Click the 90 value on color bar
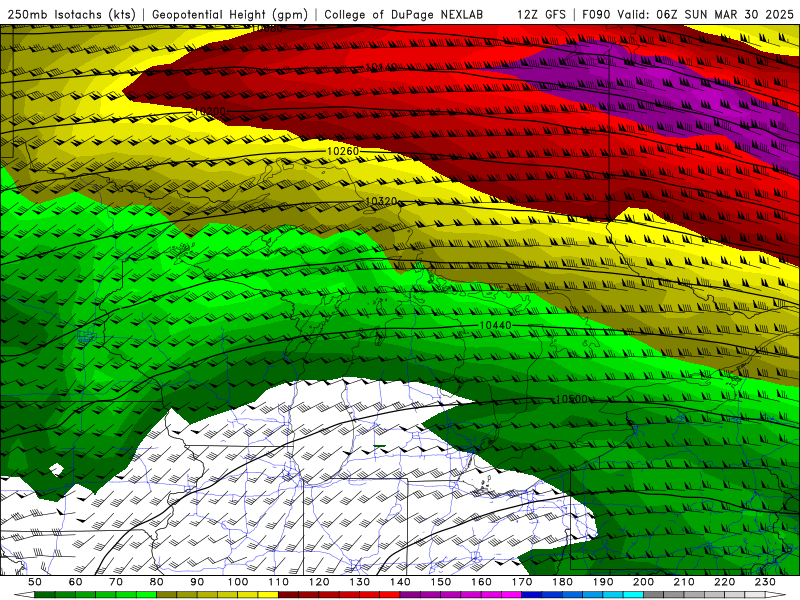Image resolution: width=800 pixels, height=600 pixels. point(197,582)
